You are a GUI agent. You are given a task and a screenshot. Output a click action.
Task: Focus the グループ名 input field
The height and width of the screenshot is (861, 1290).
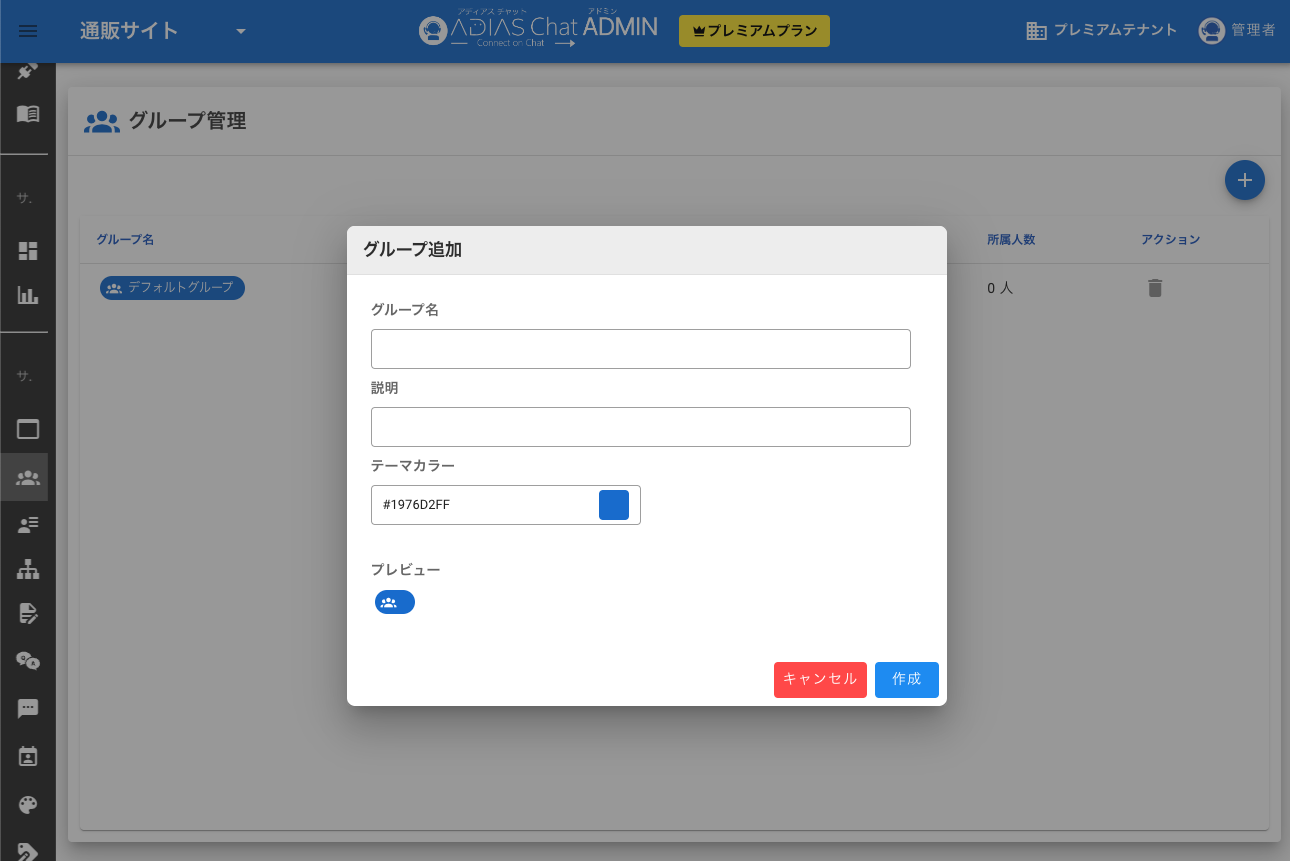[x=640, y=349]
